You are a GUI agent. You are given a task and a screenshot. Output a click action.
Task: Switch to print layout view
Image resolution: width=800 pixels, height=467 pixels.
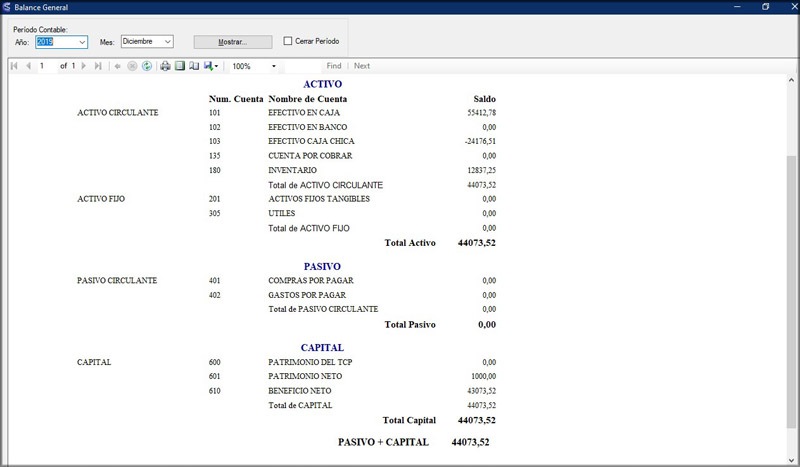[x=180, y=66]
